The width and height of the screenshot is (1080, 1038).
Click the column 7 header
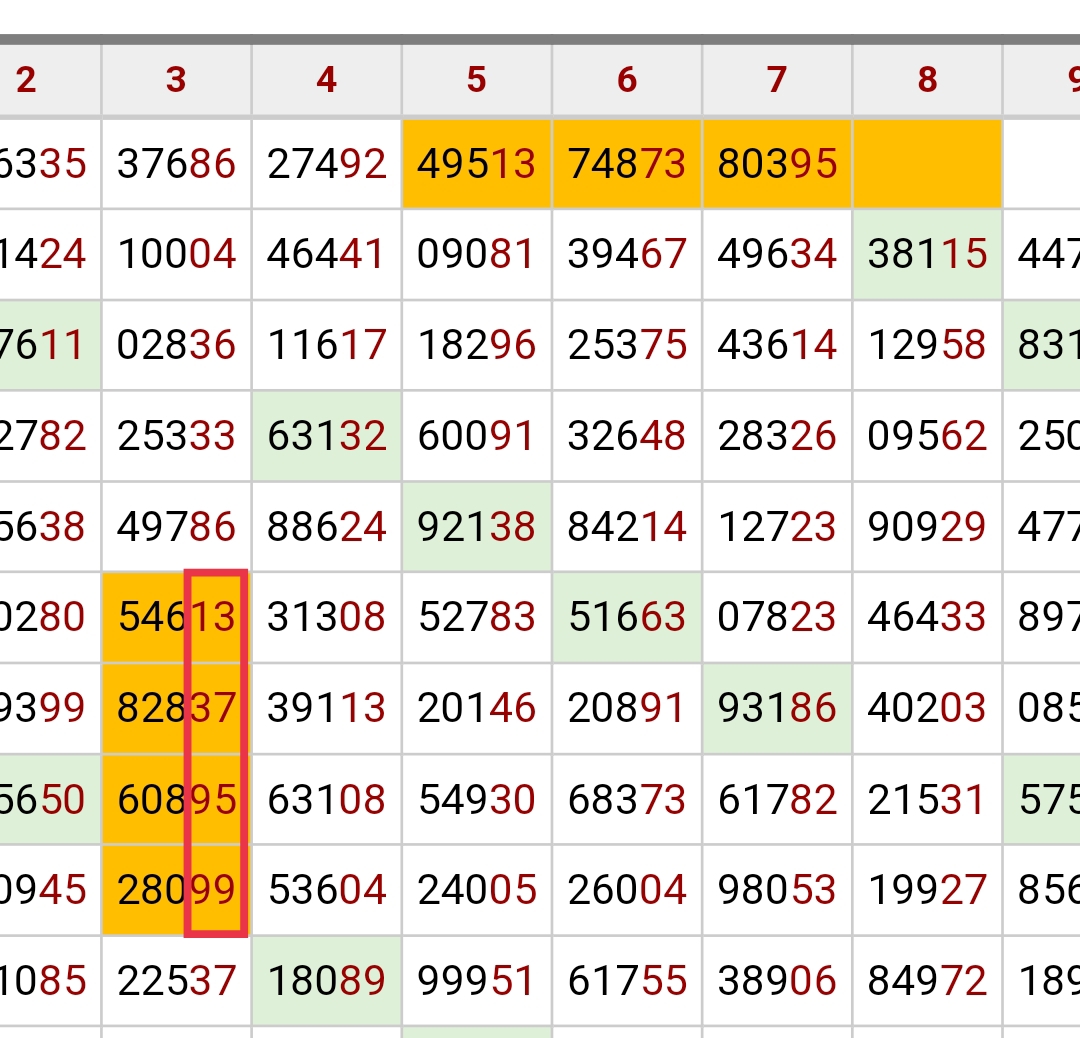777,80
